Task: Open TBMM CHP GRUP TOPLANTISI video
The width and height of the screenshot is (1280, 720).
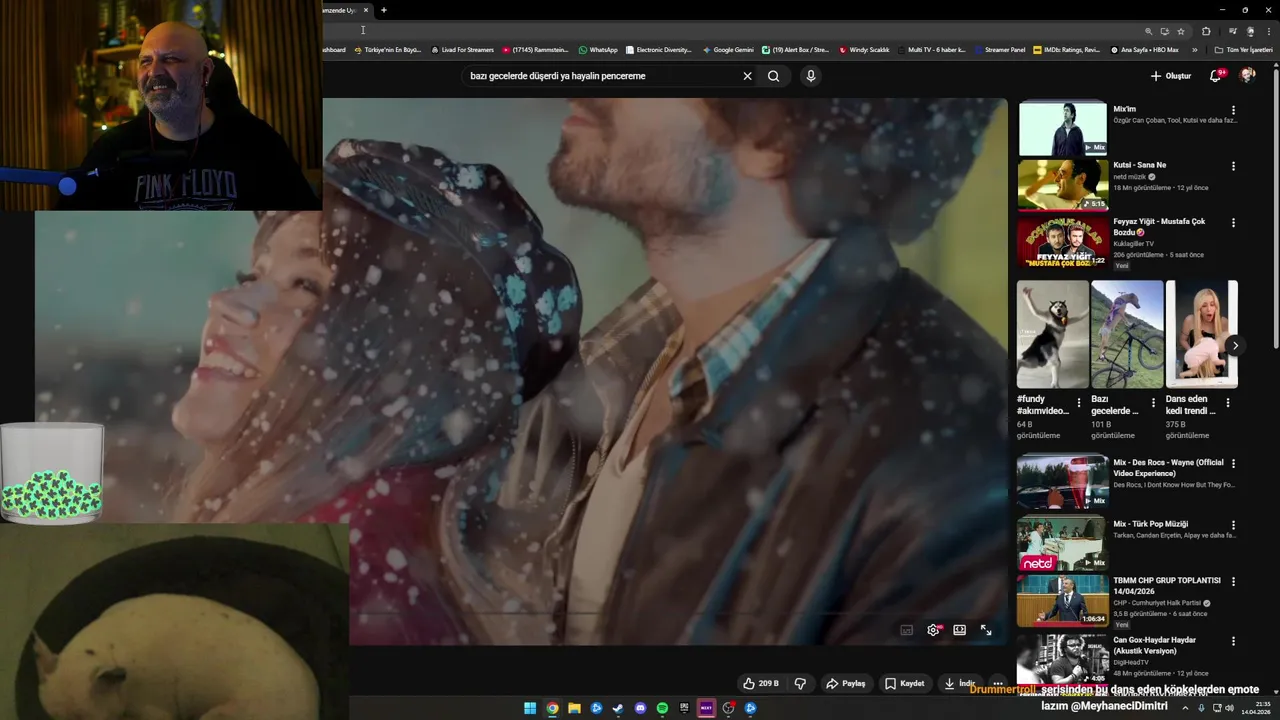Action: pos(1062,600)
